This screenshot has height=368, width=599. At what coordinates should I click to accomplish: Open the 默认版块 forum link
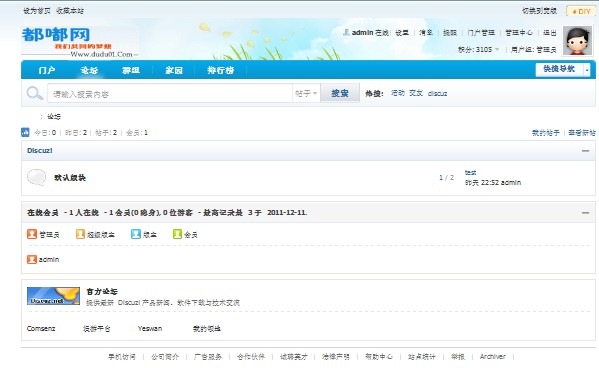tap(70, 178)
